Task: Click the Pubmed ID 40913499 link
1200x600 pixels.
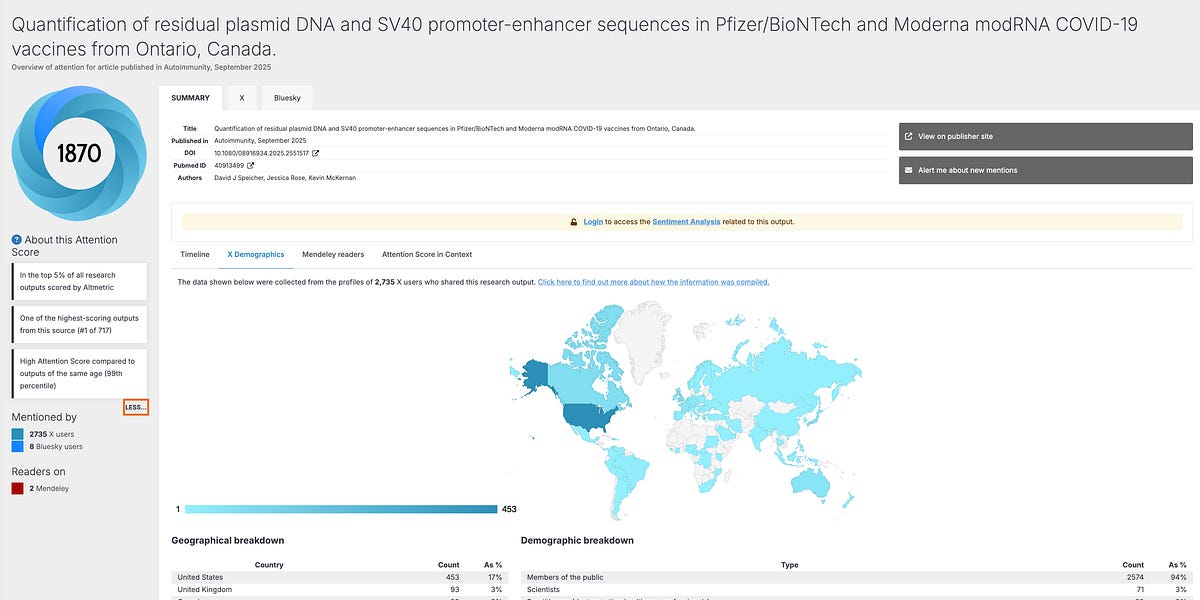Action: pos(229,165)
